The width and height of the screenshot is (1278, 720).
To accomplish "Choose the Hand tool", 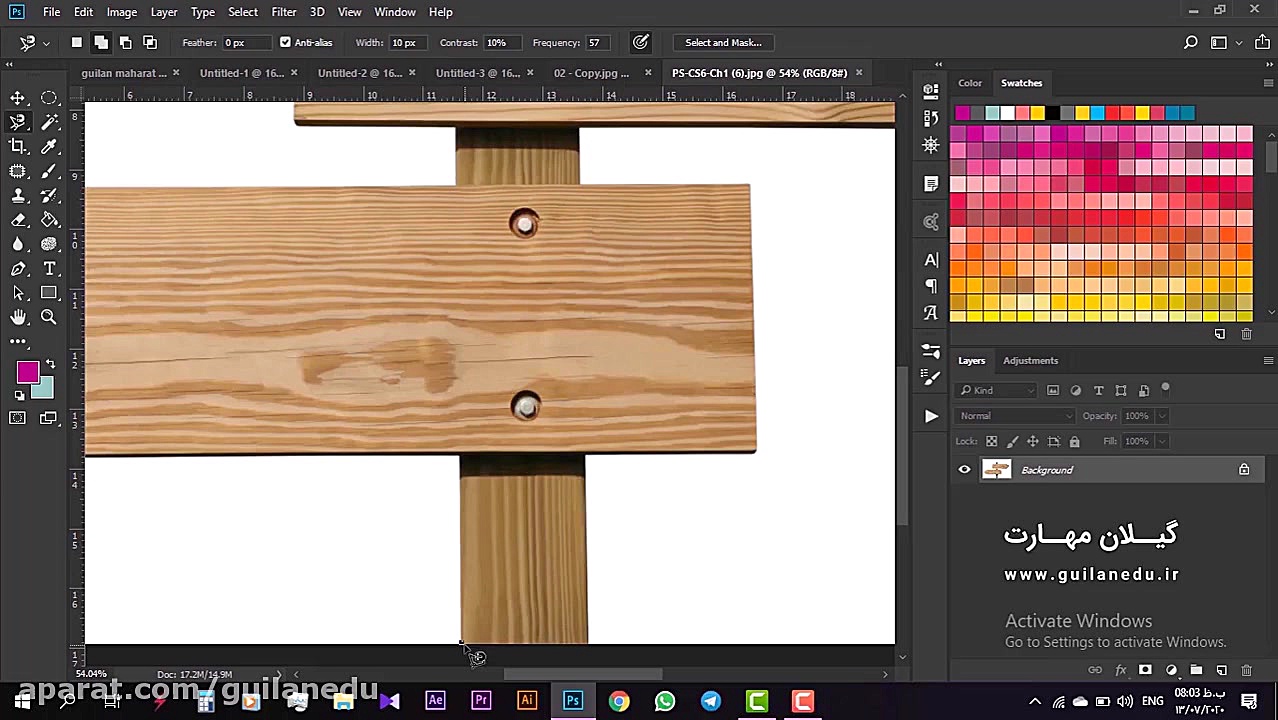I will (18, 317).
